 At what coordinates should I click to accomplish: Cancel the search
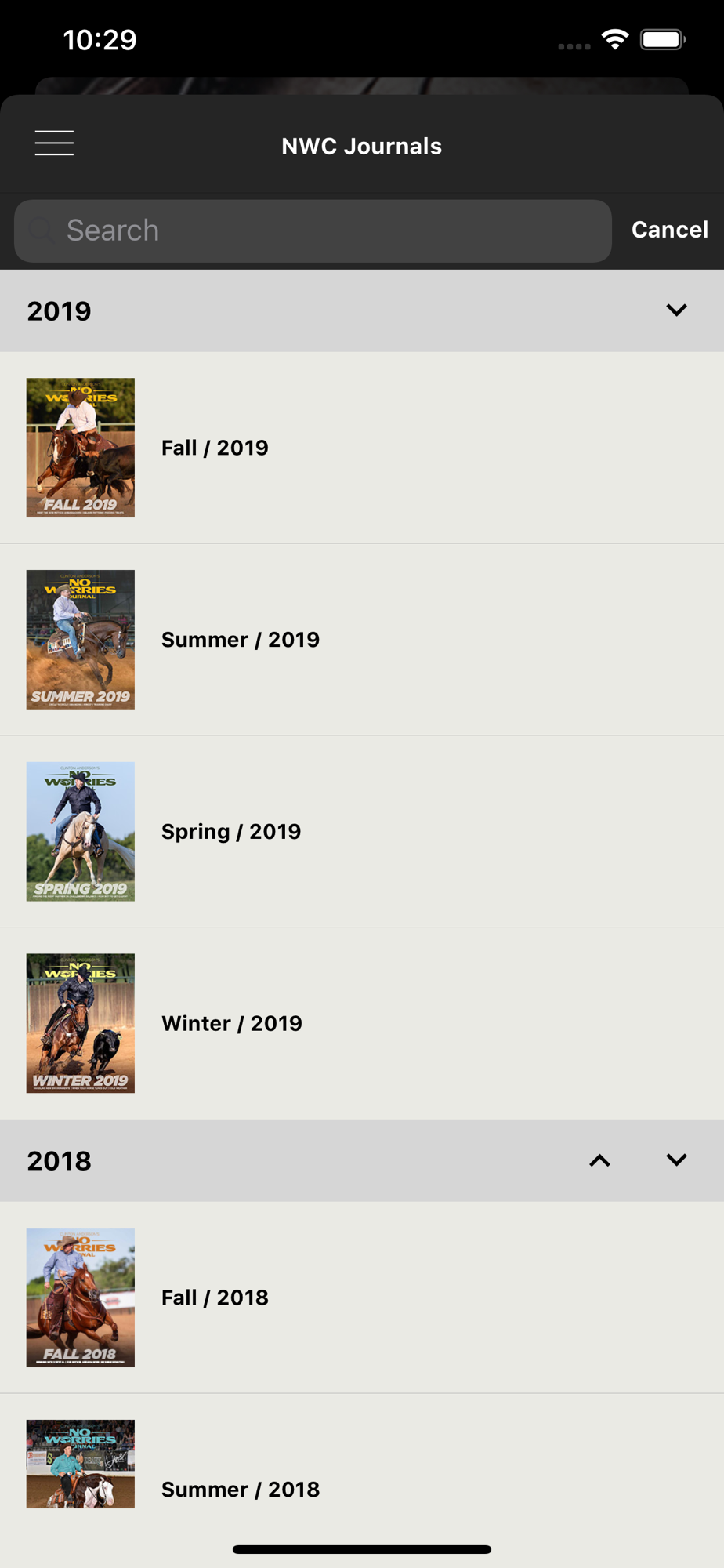(x=670, y=230)
